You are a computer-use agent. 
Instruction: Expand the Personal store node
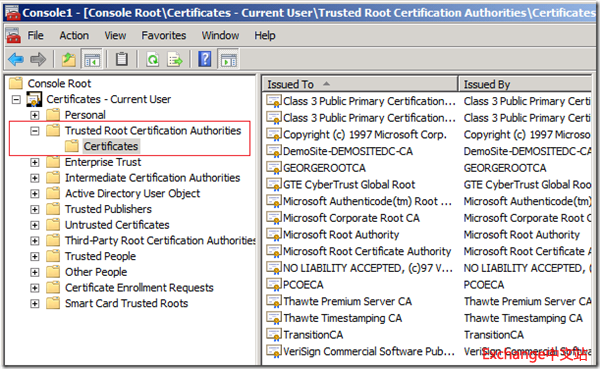35,115
